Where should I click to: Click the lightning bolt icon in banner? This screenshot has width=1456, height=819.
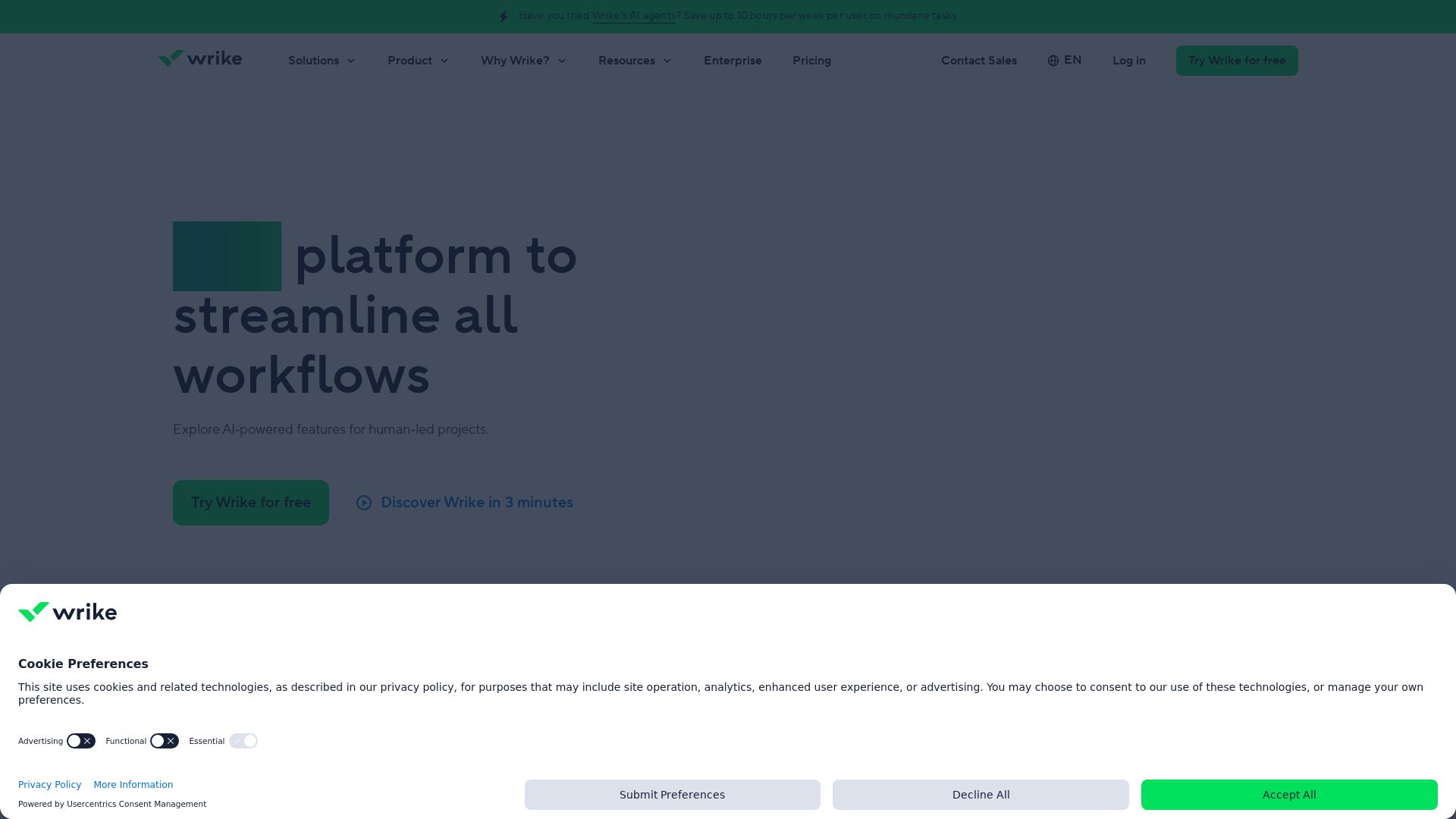click(x=504, y=17)
